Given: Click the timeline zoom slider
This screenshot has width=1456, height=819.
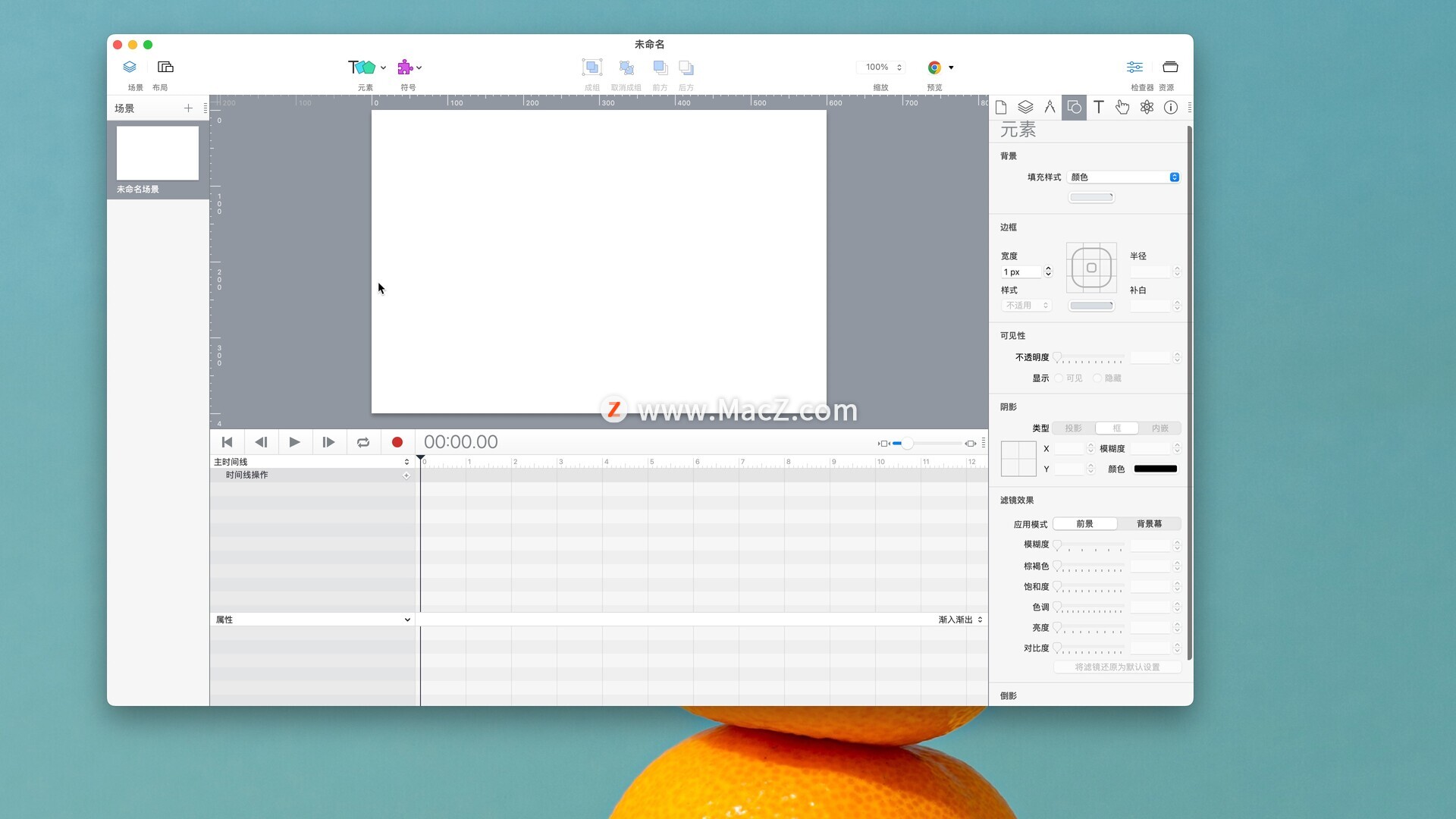Looking at the screenshot, I should (x=927, y=444).
